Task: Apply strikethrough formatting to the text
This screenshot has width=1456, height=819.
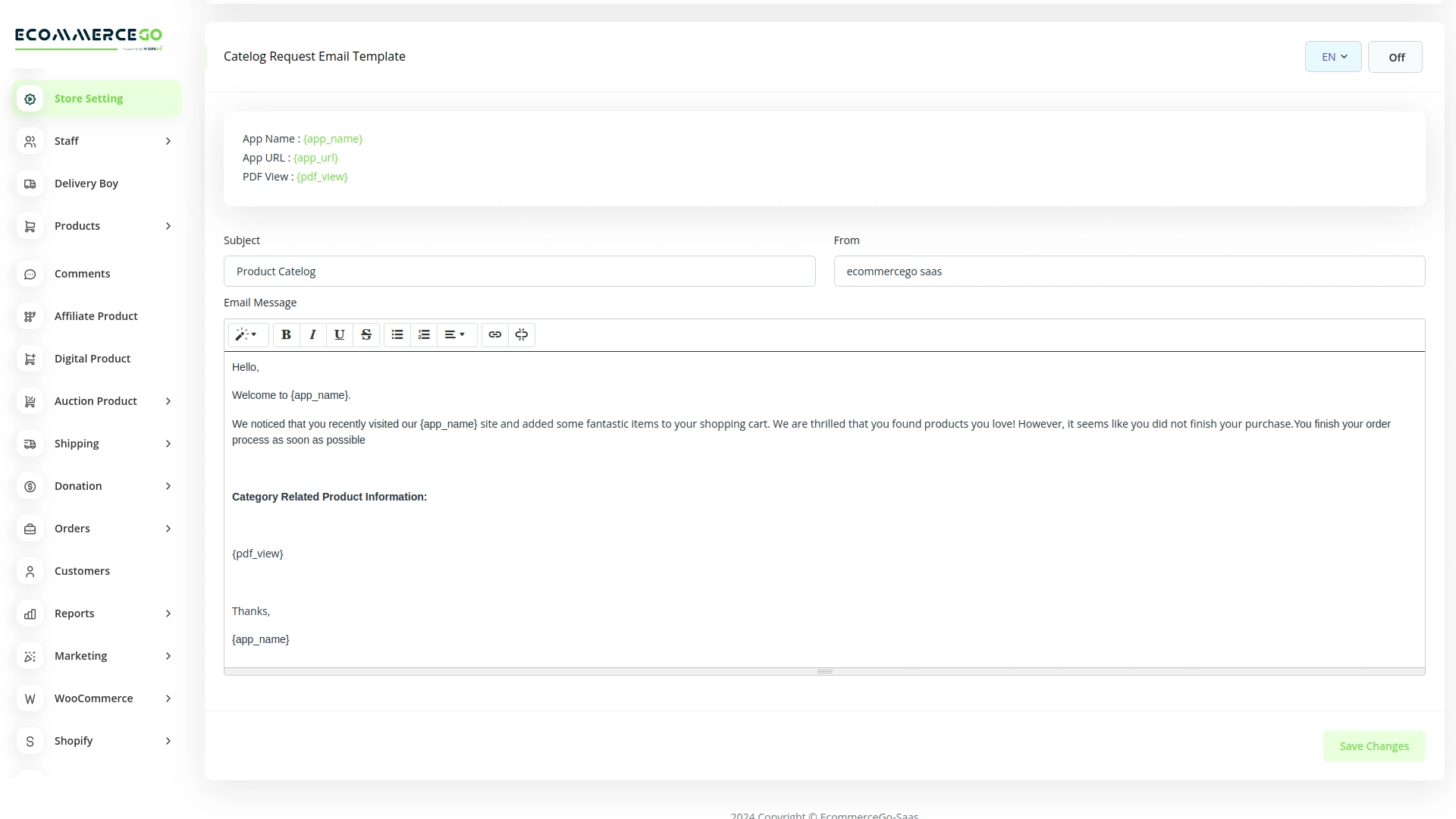Action: tap(366, 334)
